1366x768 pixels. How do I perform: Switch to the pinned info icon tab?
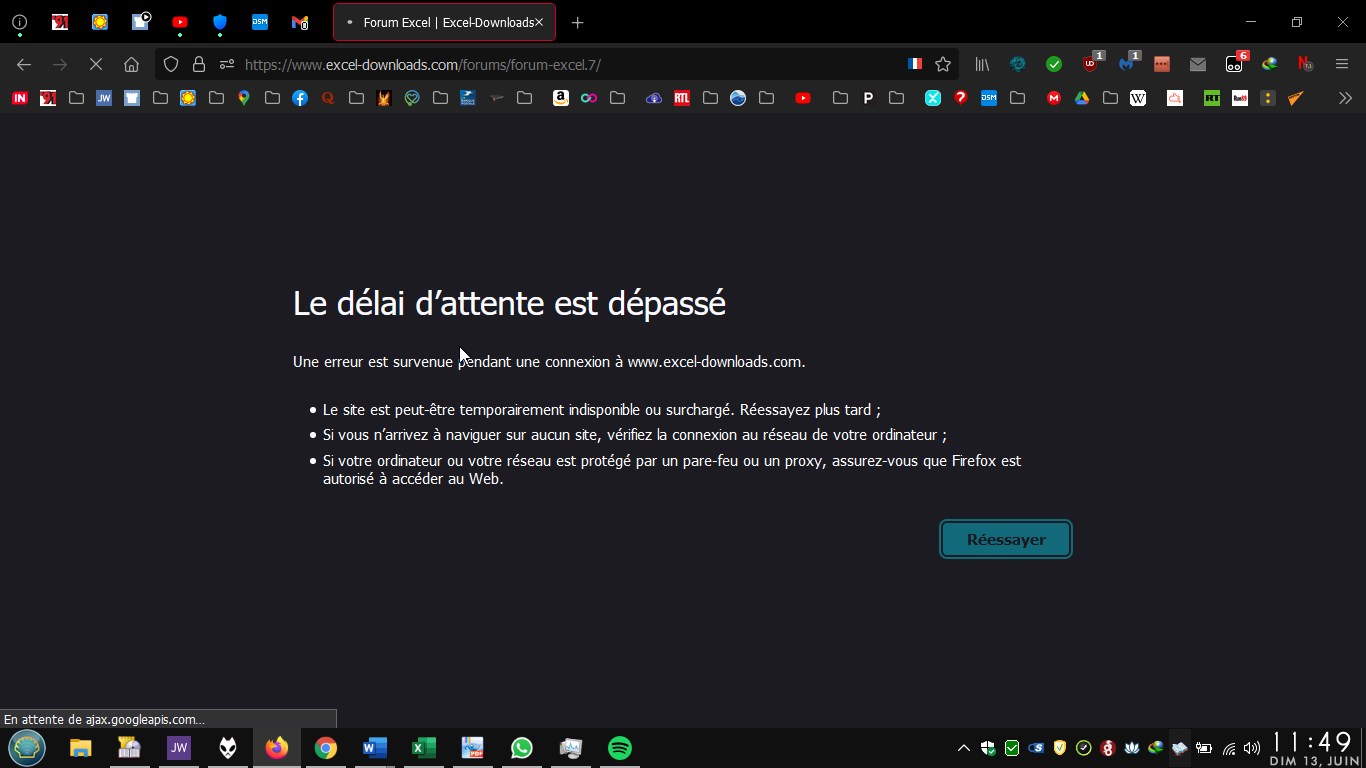click(20, 22)
